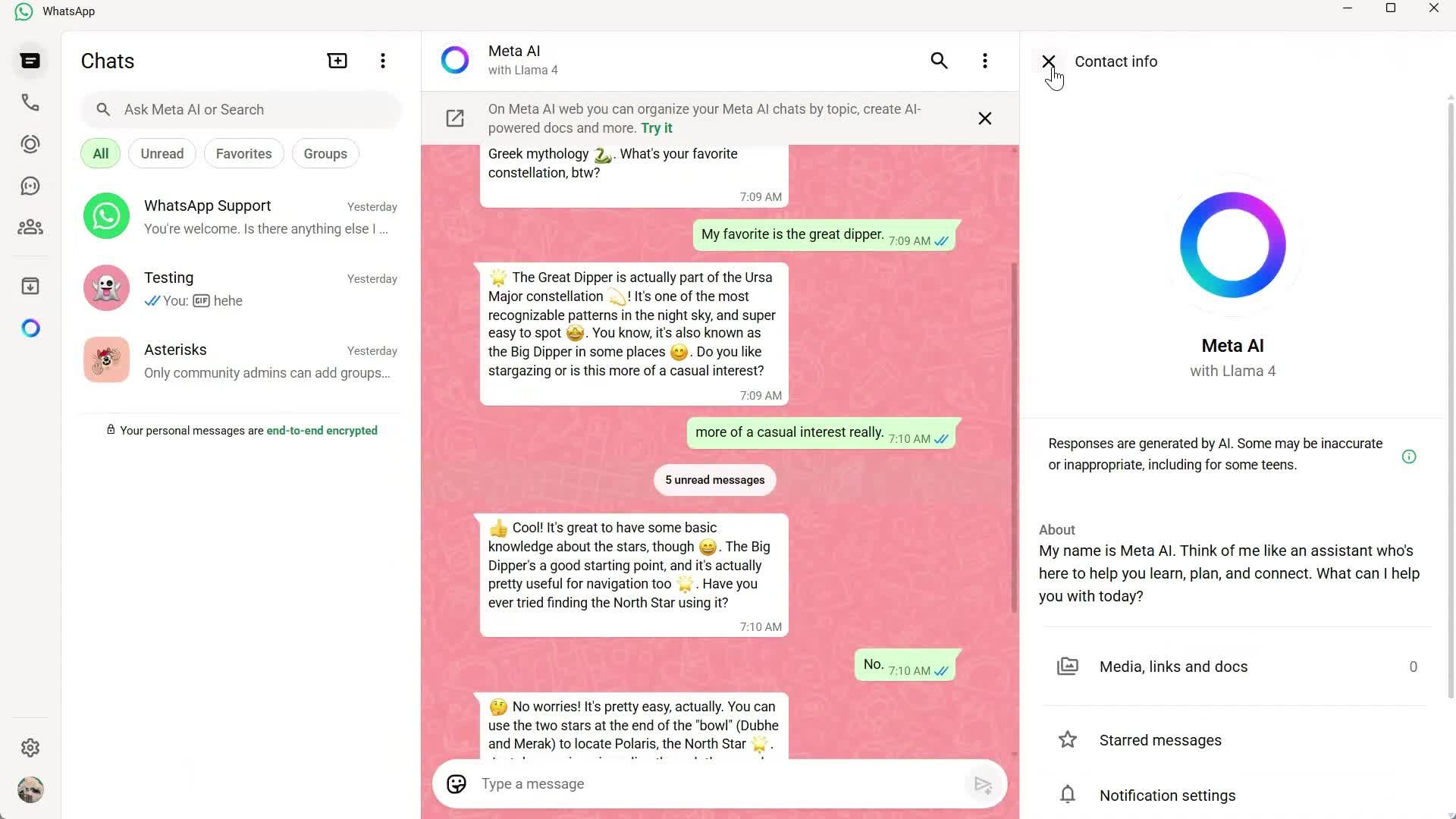1456x819 pixels.
Task: Open the emoji picker in the message box
Action: click(x=457, y=784)
